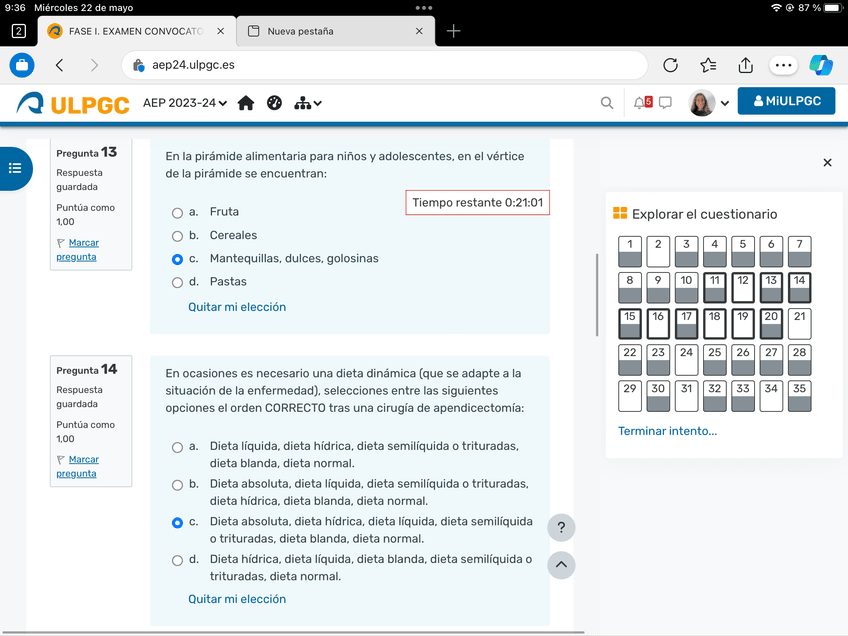The image size is (848, 636).
Task: Choose answer option d. Pastas
Action: [x=177, y=282]
